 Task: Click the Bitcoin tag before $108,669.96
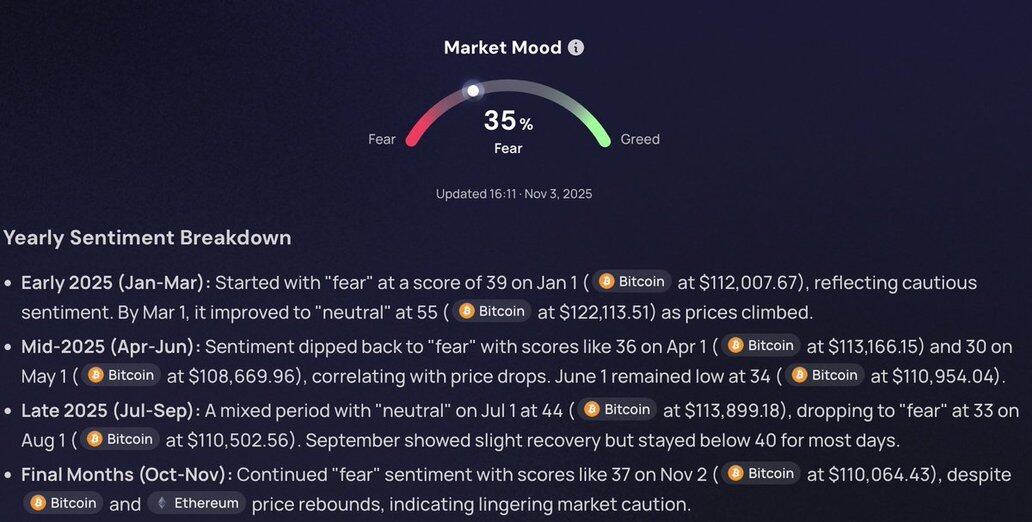click(122, 375)
